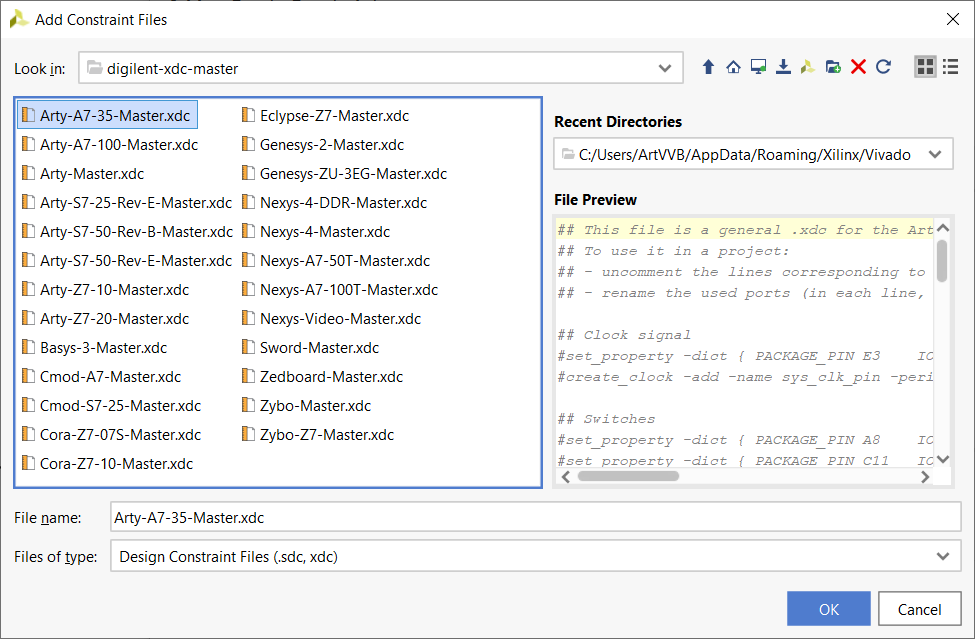Select Genesys-2-Master.xdc file

323,145
